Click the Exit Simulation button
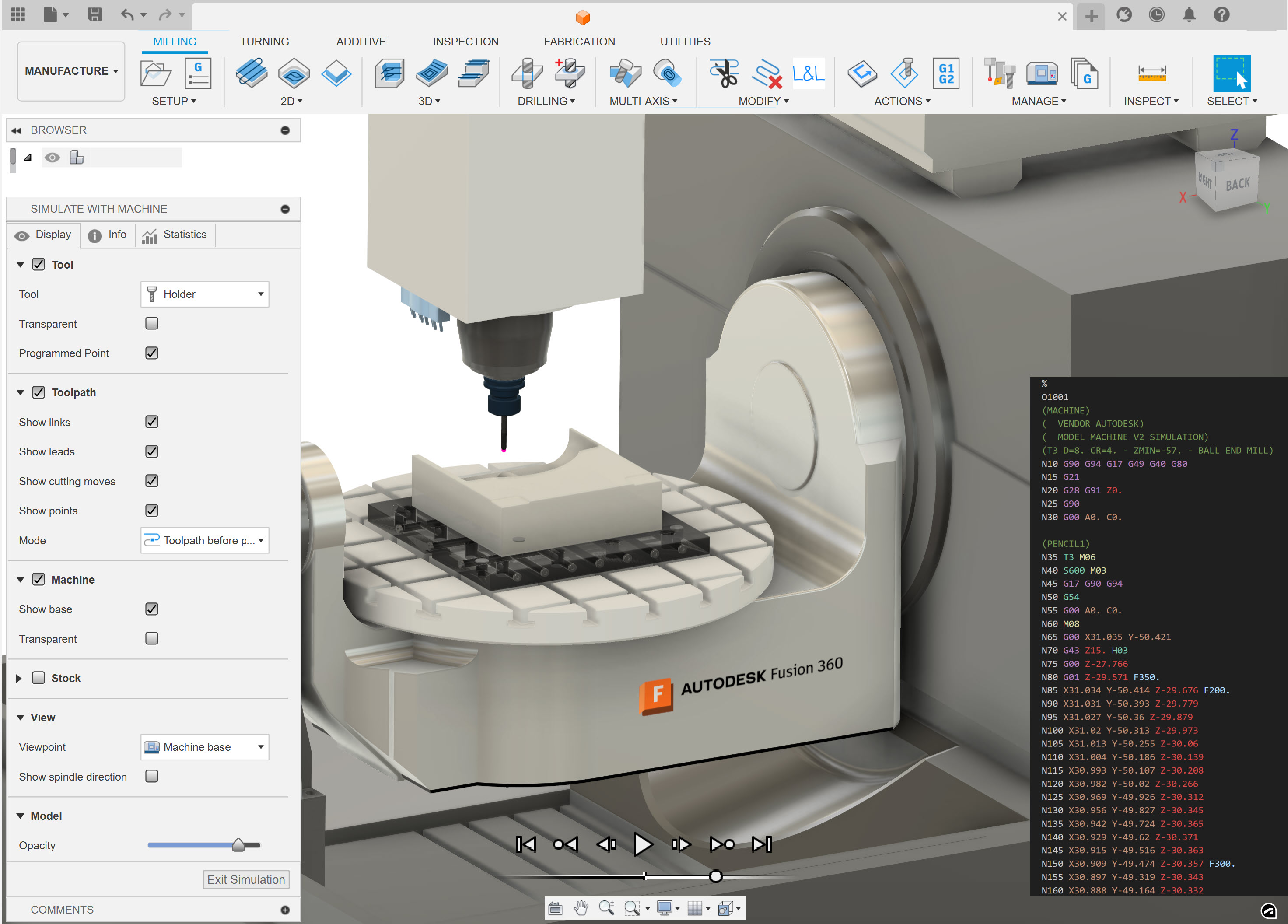 click(246, 879)
